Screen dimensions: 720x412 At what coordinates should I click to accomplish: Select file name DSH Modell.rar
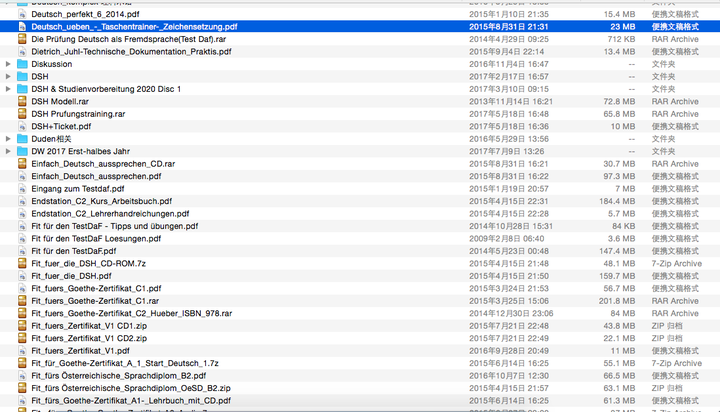coord(60,102)
